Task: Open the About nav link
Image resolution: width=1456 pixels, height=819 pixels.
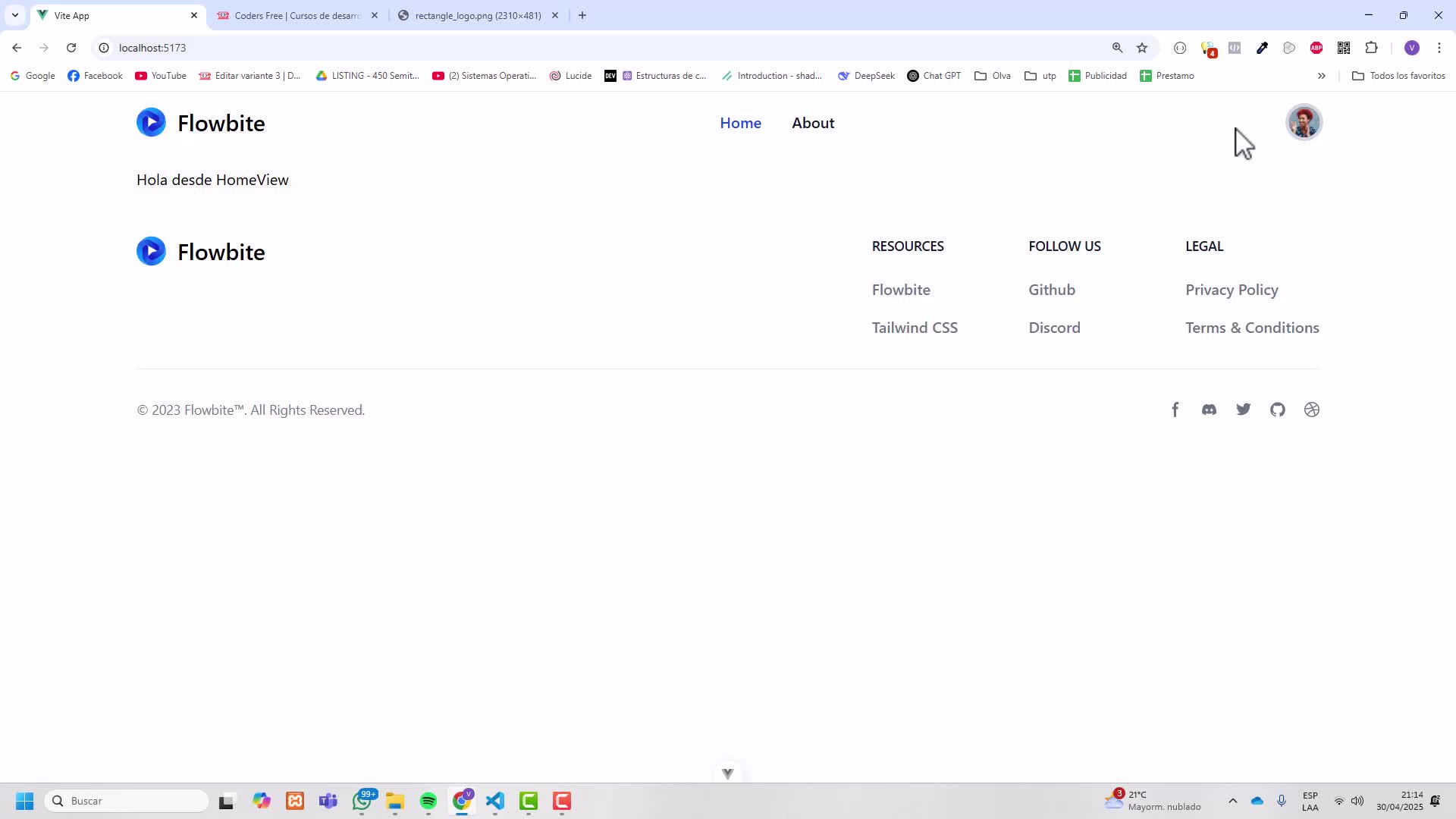Action: (813, 123)
